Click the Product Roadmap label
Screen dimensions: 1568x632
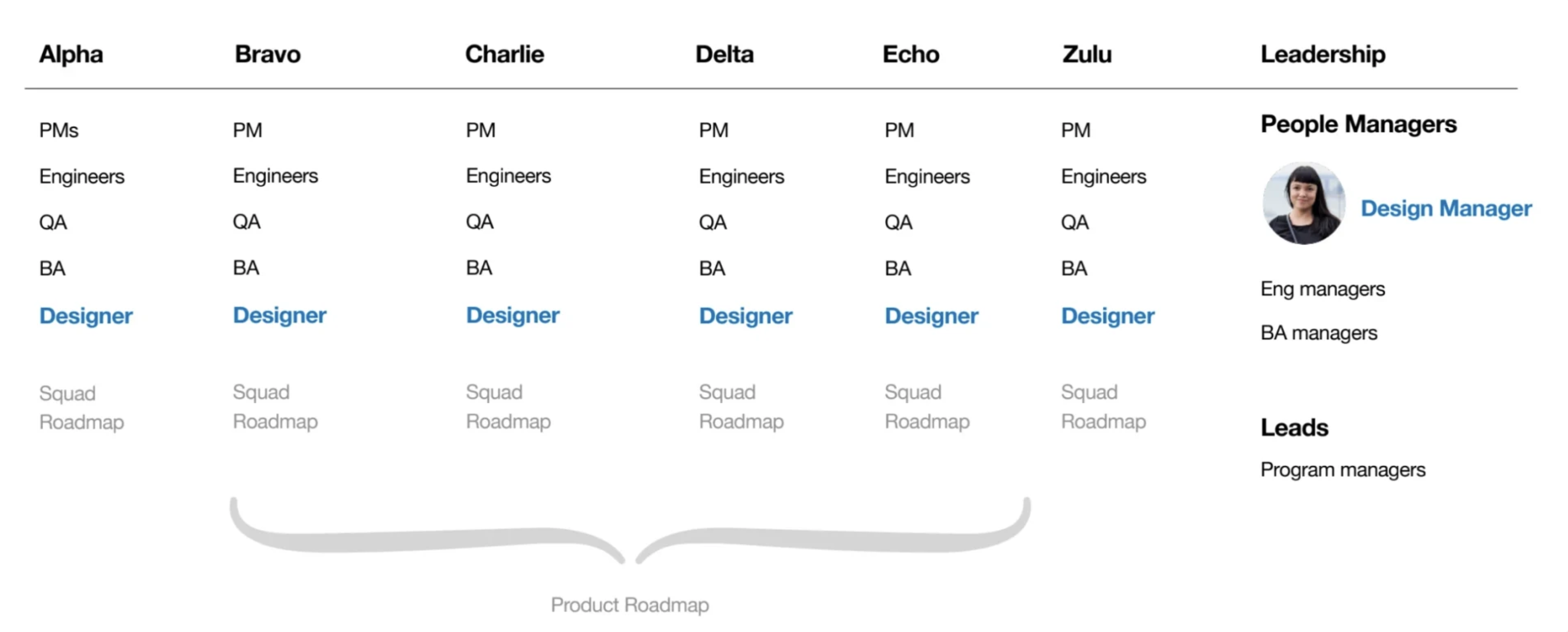point(630,605)
